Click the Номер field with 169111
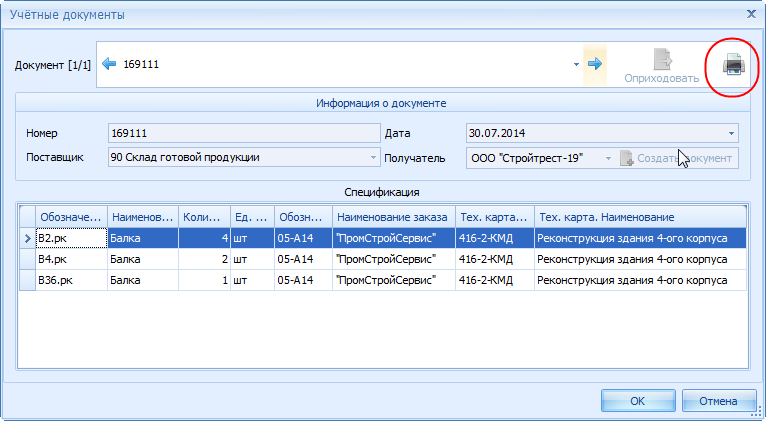The width and height of the screenshot is (766, 421). pos(242,132)
